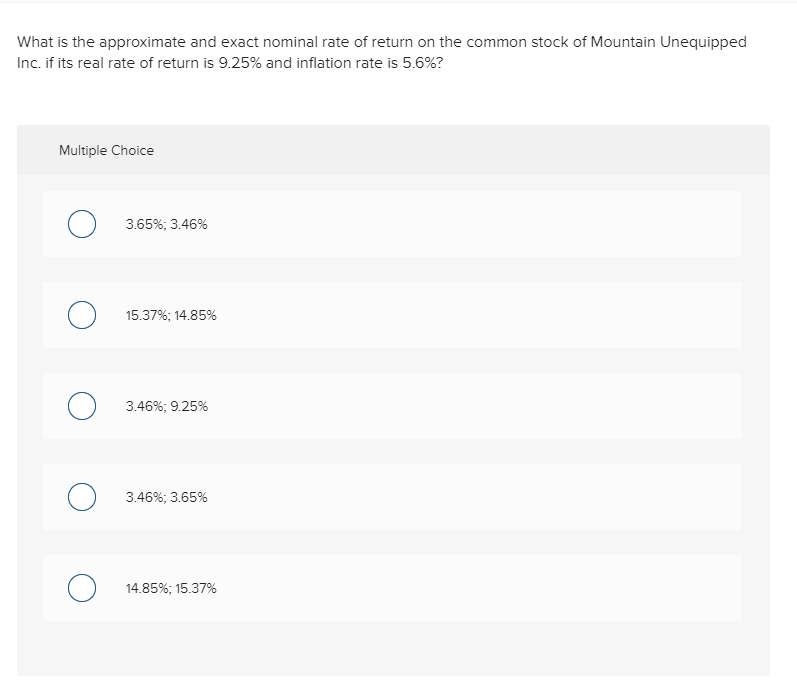Click empty card space right of 14.85%; 15.37%
Viewport: 797px width, 680px height.
click(x=478, y=588)
